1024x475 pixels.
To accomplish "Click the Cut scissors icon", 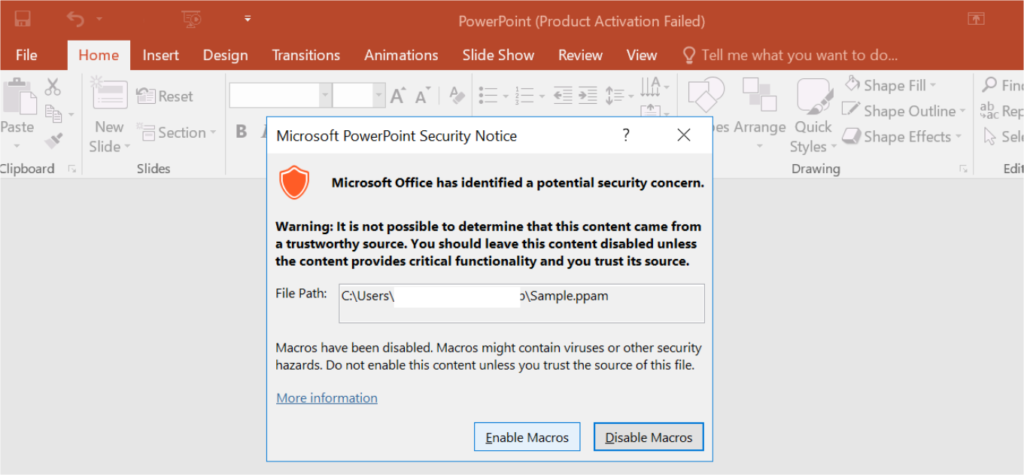I will [52, 87].
